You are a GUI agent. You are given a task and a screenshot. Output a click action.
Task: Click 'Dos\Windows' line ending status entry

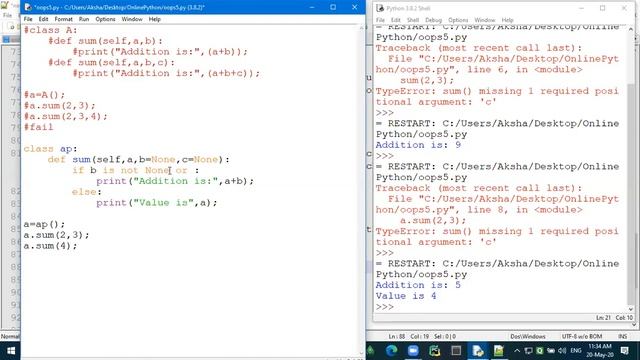[528, 337]
